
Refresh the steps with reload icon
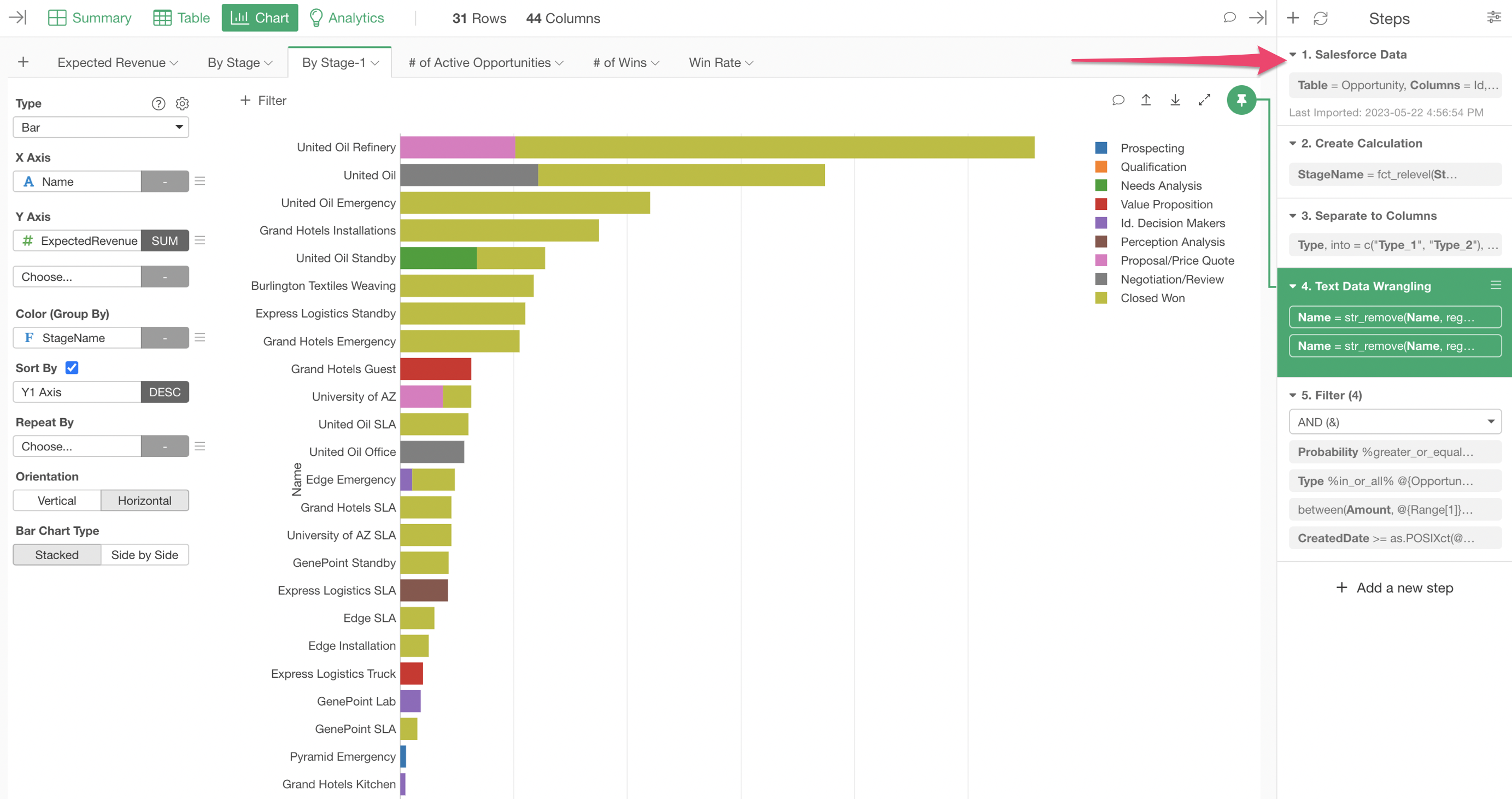tap(1321, 19)
